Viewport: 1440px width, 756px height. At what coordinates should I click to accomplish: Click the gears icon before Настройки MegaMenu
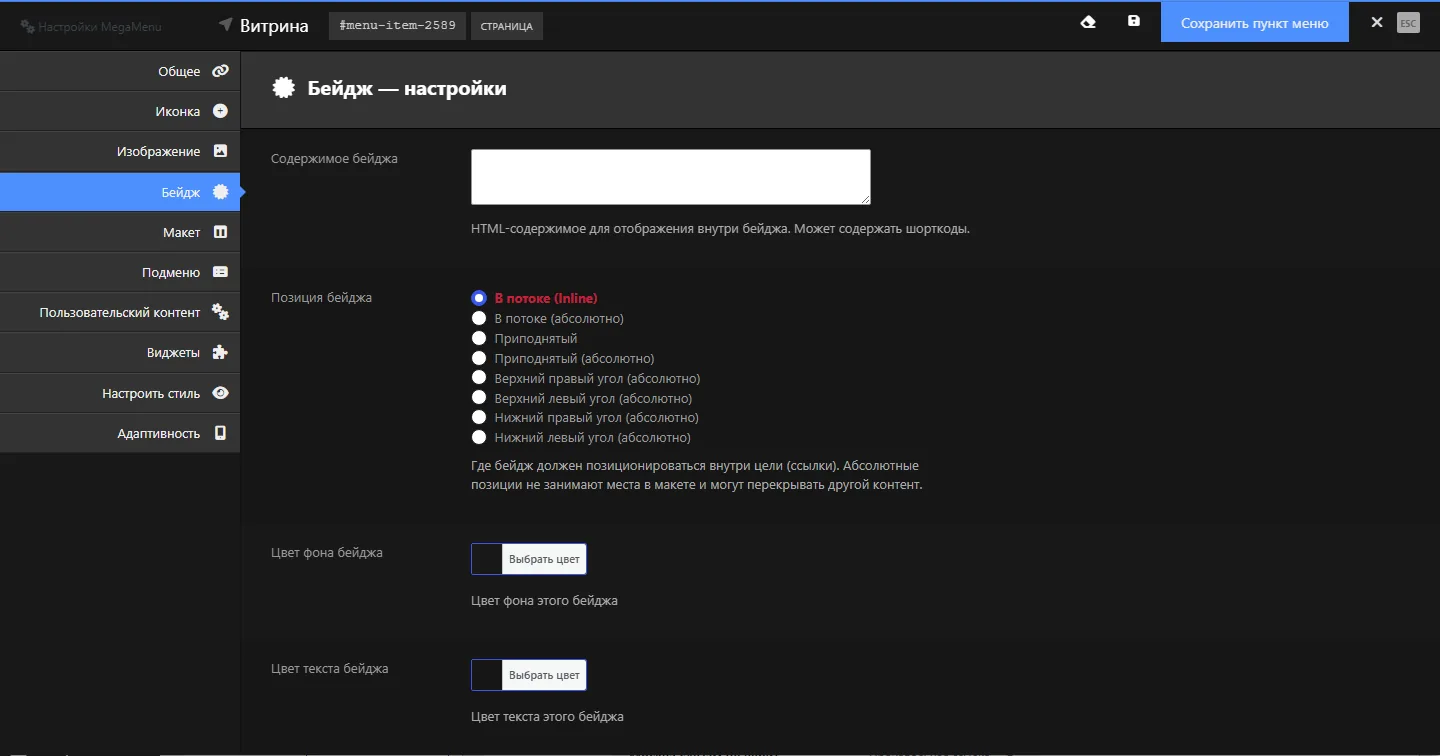pyautogui.click(x=28, y=27)
